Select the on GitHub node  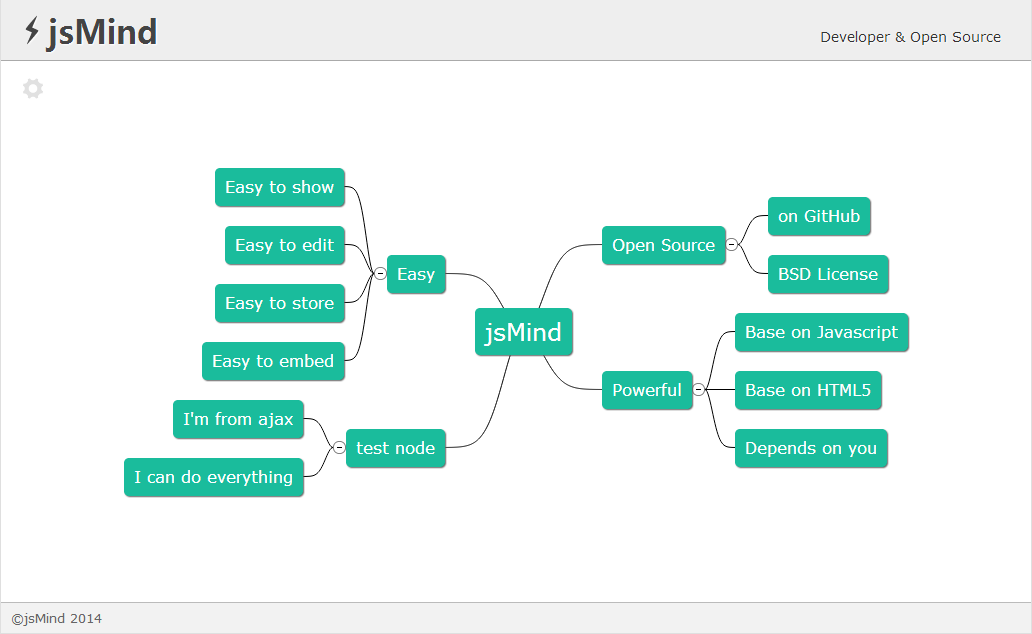(819, 216)
